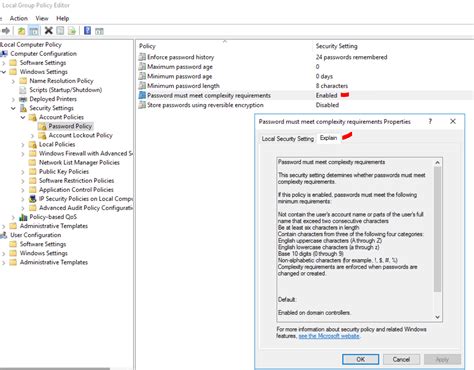
Task: Expand the Local Policies node
Action: pos(23,145)
